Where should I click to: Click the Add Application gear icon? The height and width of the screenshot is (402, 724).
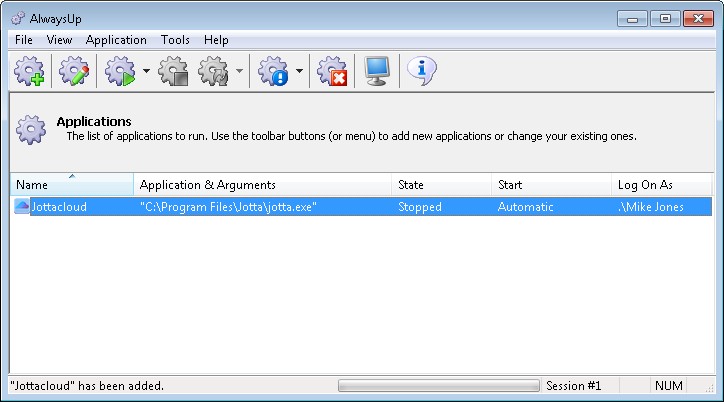(x=29, y=71)
